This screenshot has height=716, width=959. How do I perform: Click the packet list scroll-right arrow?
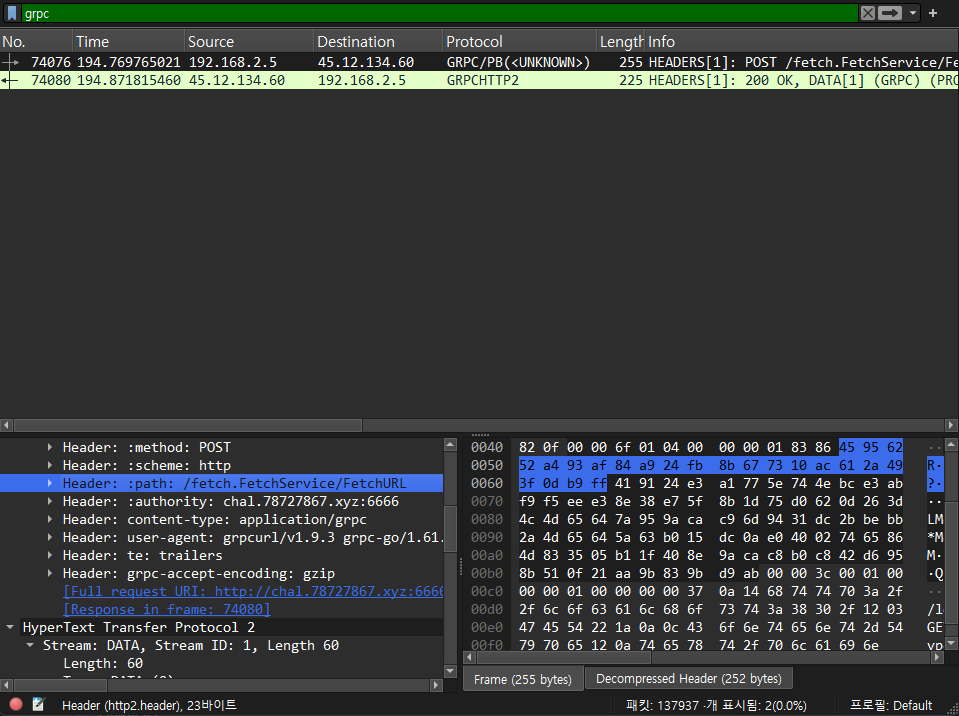(x=951, y=425)
